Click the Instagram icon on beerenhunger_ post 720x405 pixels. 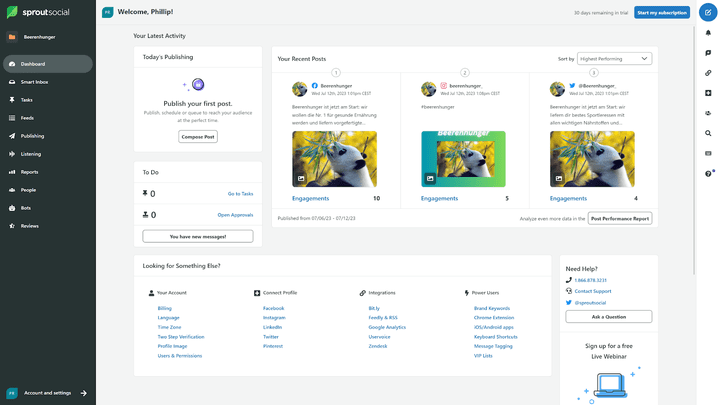(x=444, y=85)
